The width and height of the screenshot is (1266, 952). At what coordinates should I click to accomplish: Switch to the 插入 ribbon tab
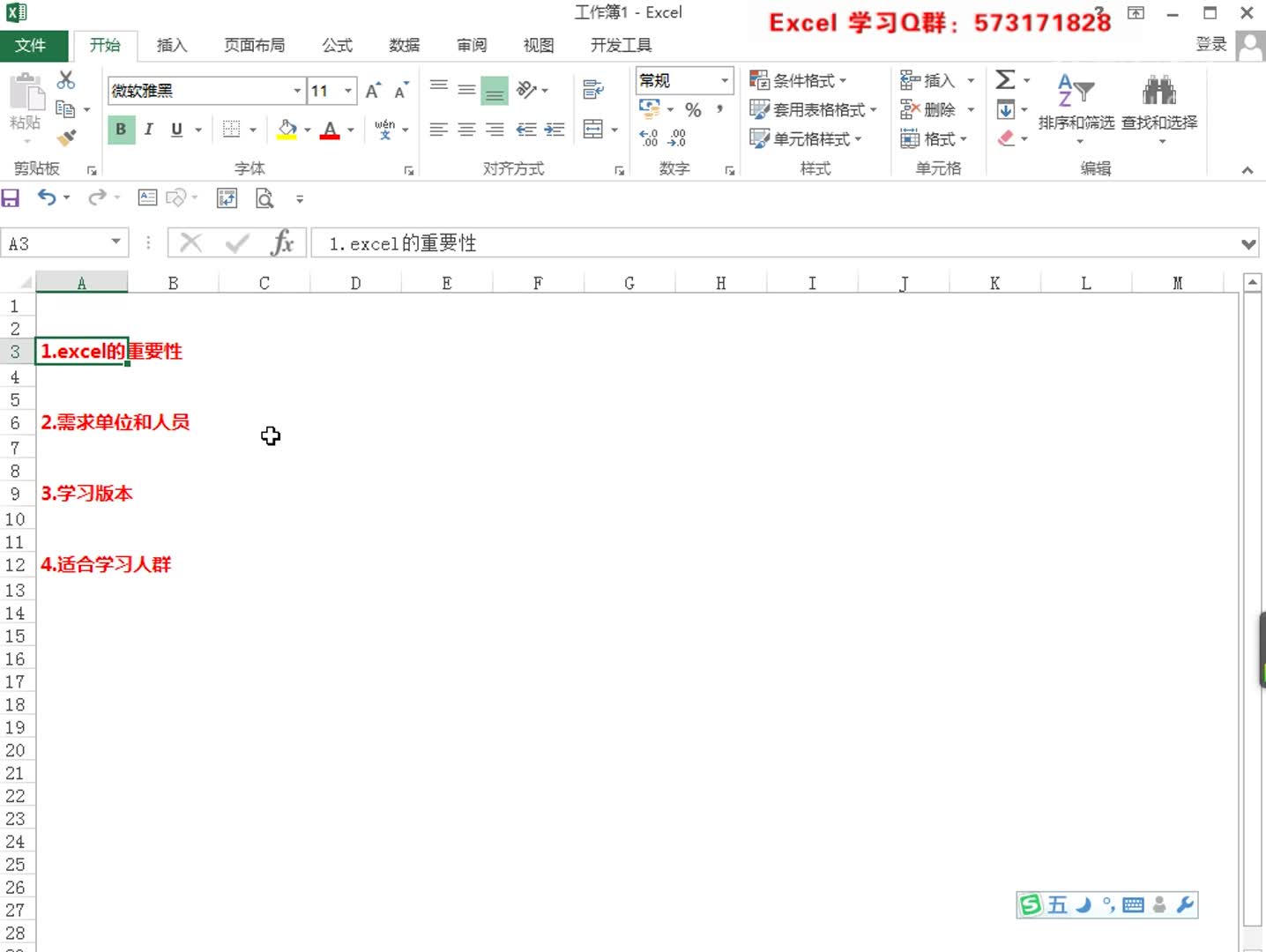pos(171,45)
